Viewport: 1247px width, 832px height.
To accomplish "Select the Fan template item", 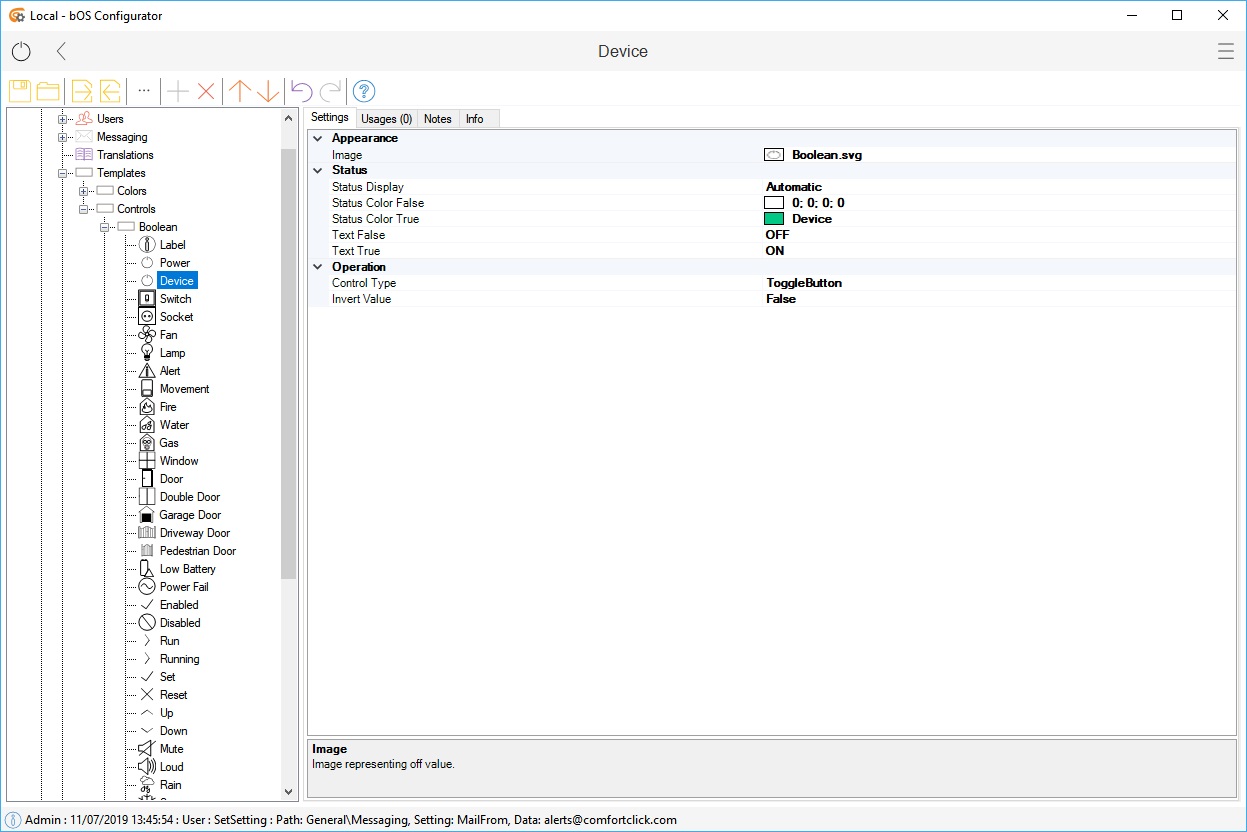I will [x=168, y=335].
